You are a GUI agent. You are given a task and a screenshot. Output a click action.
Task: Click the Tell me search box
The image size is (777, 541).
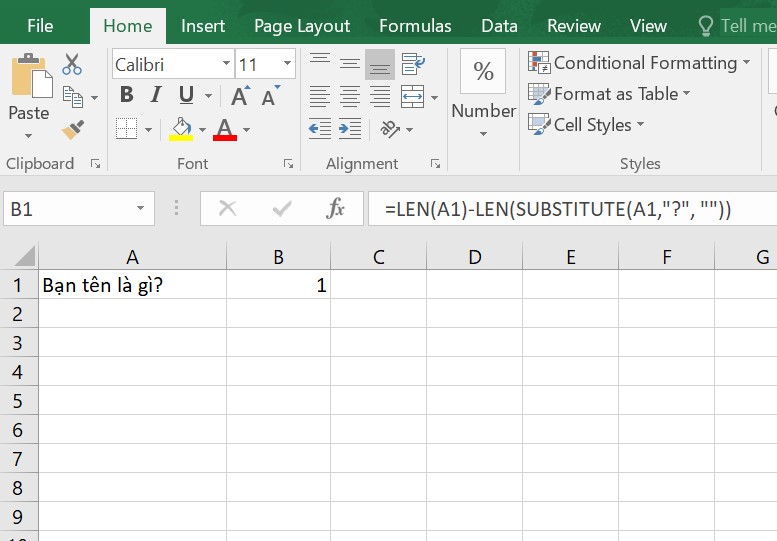(736, 26)
